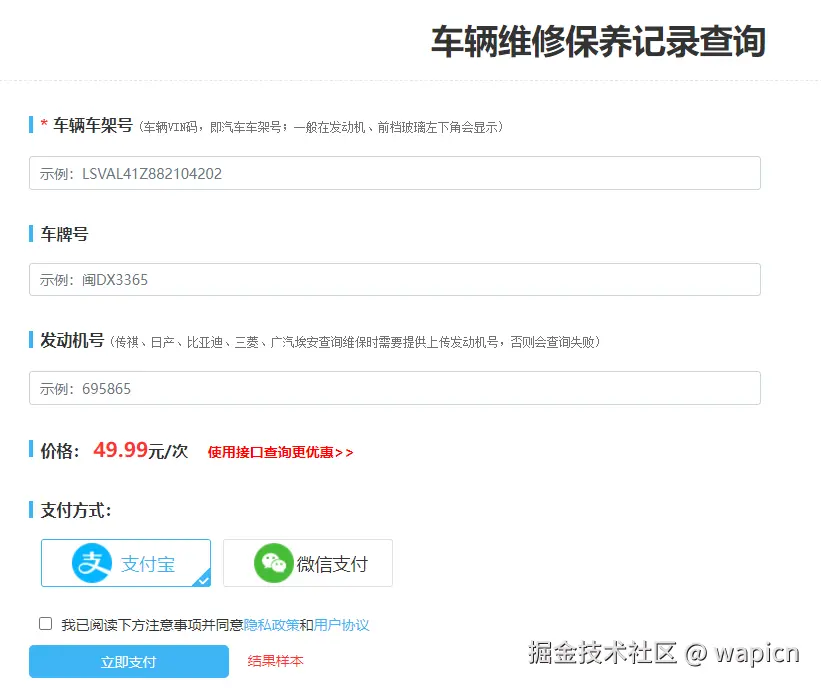Image resolution: width=821 pixels, height=688 pixels.
Task: Click the Alipay logo icon
Action: click(90, 562)
